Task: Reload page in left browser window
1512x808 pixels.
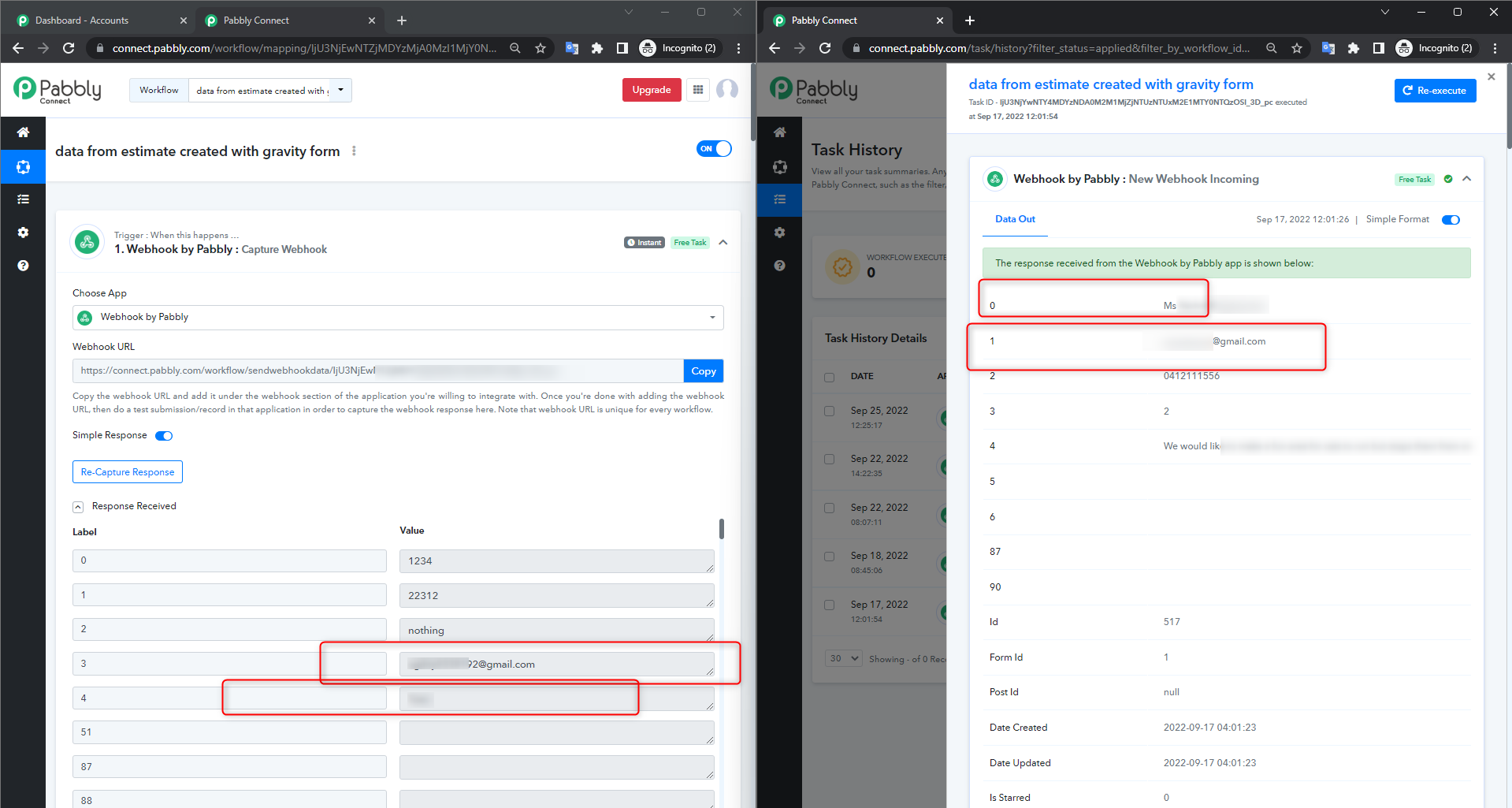Action: 69,48
